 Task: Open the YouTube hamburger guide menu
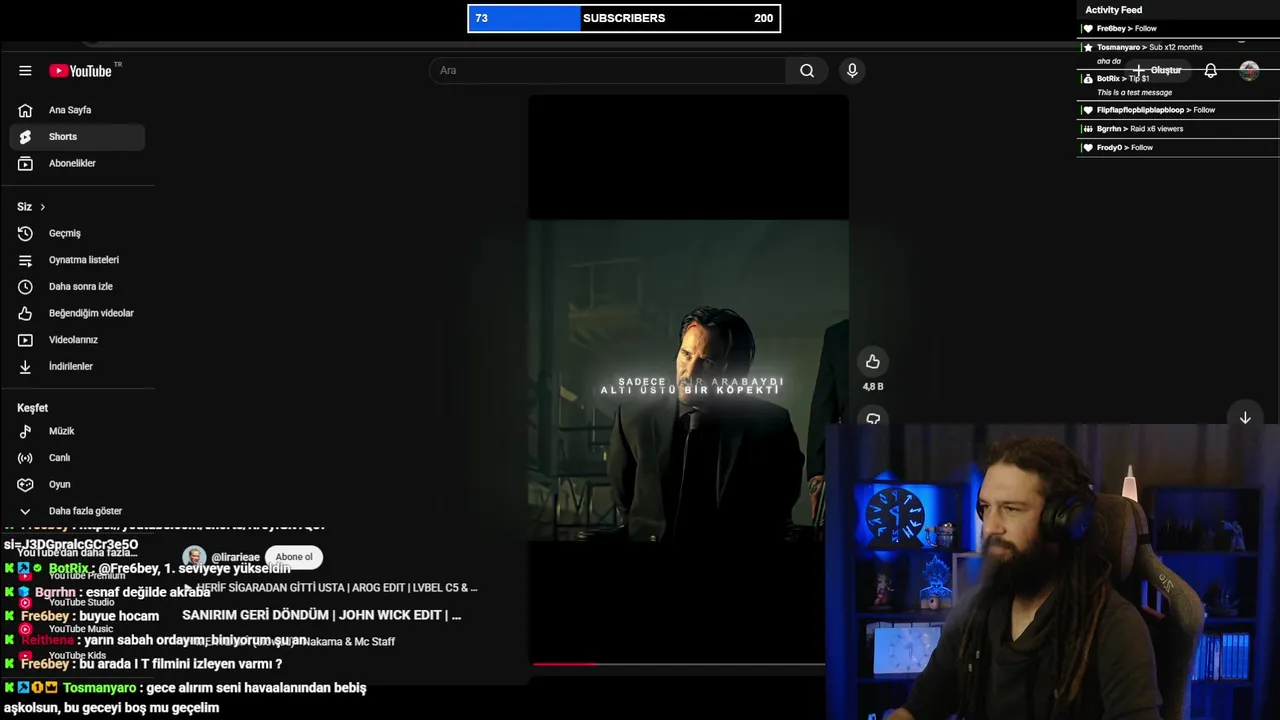[x=25, y=71]
